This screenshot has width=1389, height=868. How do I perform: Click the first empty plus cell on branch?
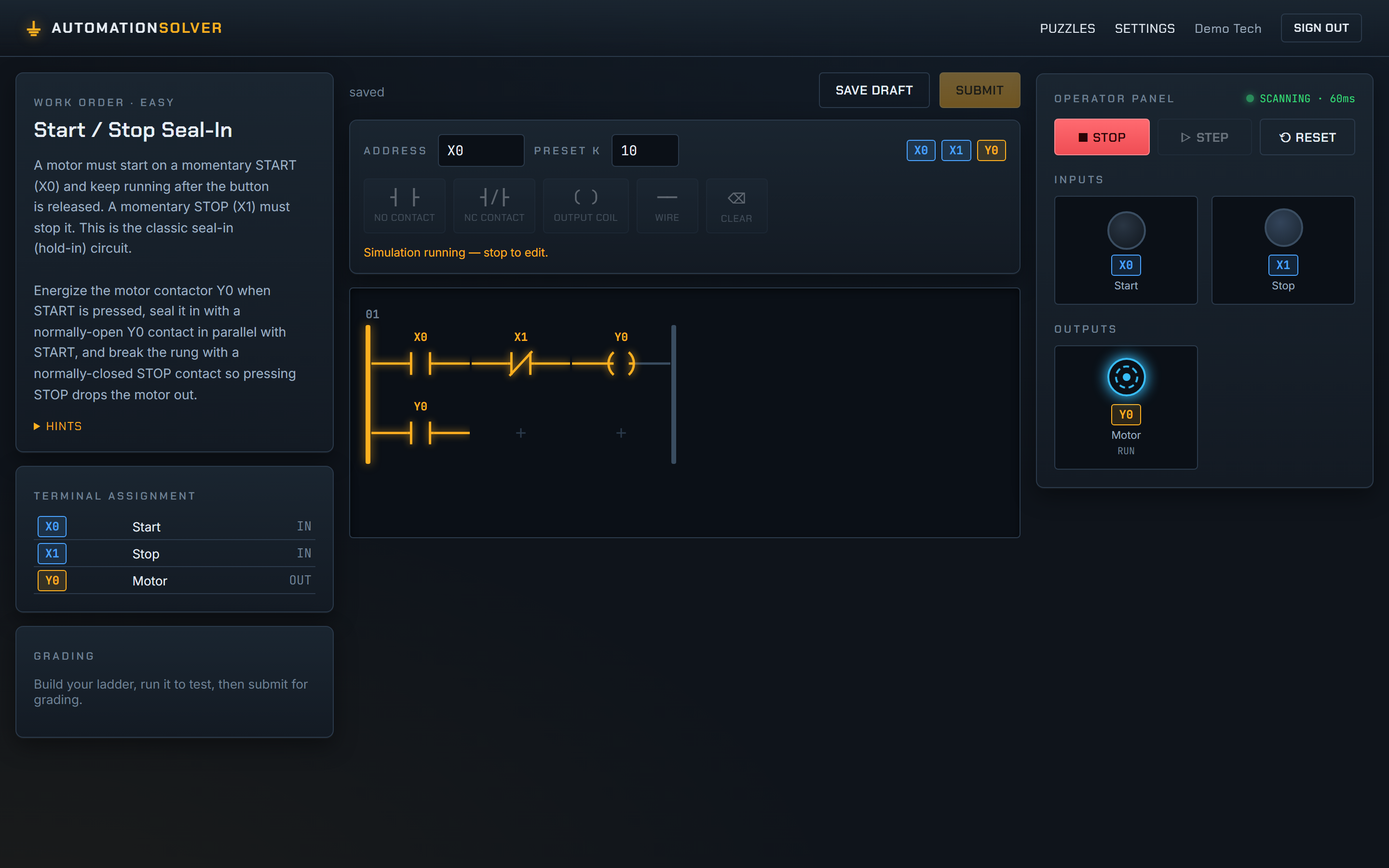pos(520,433)
